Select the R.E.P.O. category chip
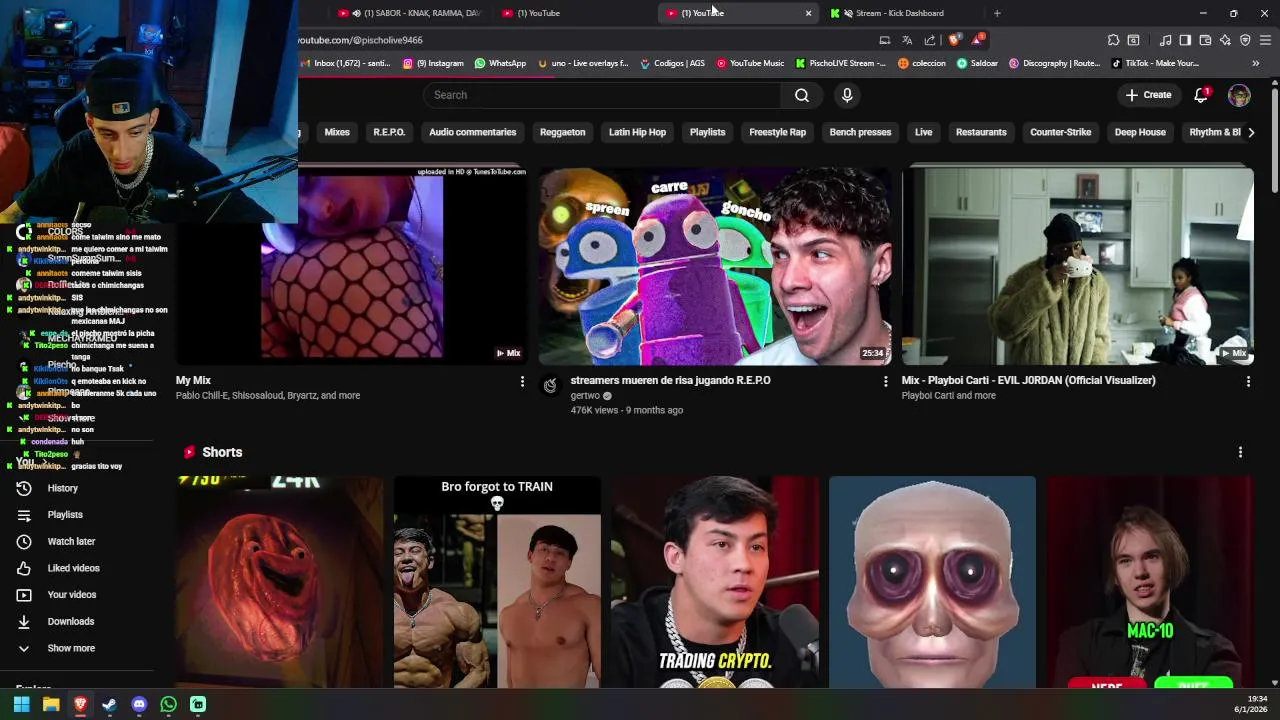The image size is (1280, 720). (389, 132)
